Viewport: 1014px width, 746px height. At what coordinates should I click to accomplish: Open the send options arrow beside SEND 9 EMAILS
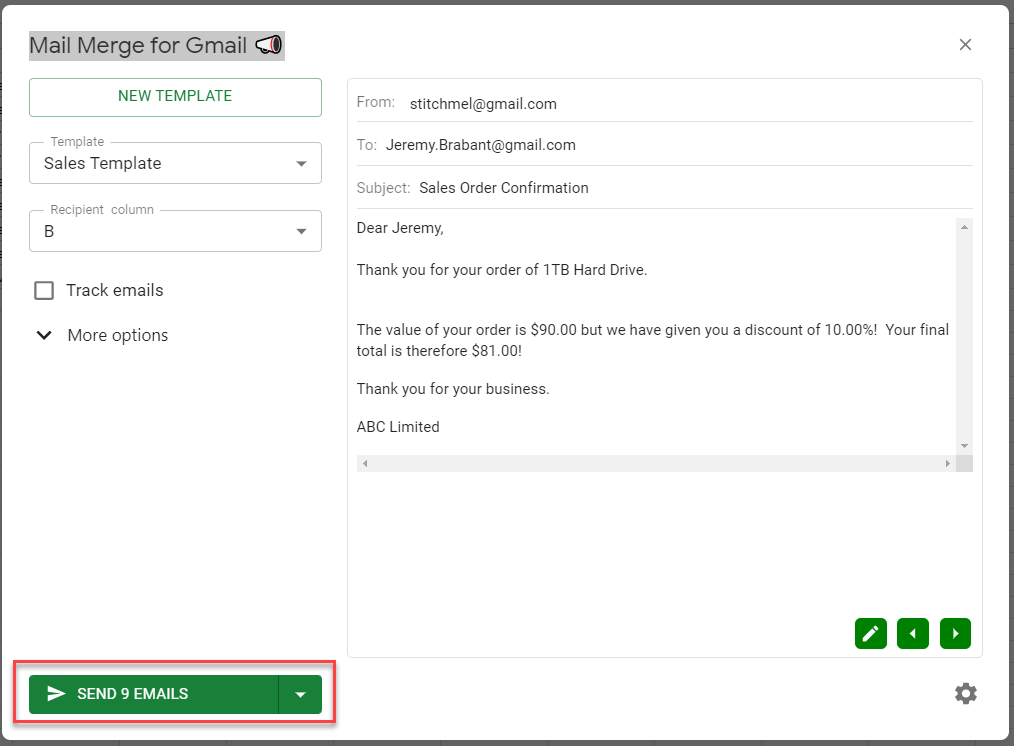tap(301, 693)
